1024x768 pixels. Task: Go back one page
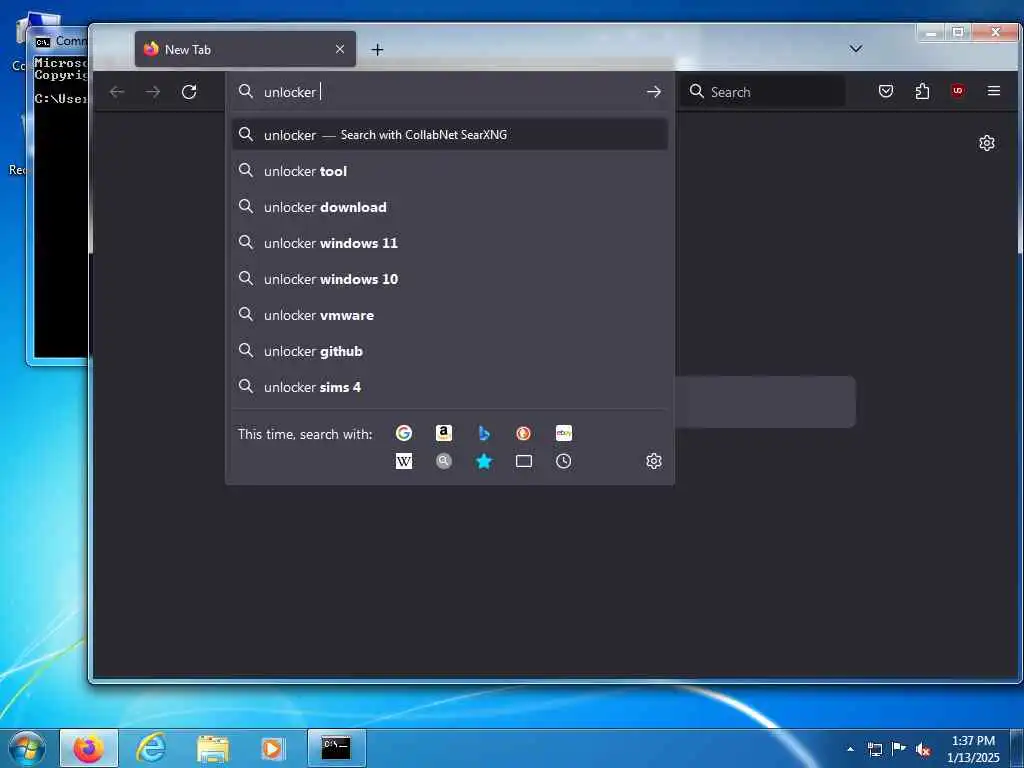coord(117,92)
